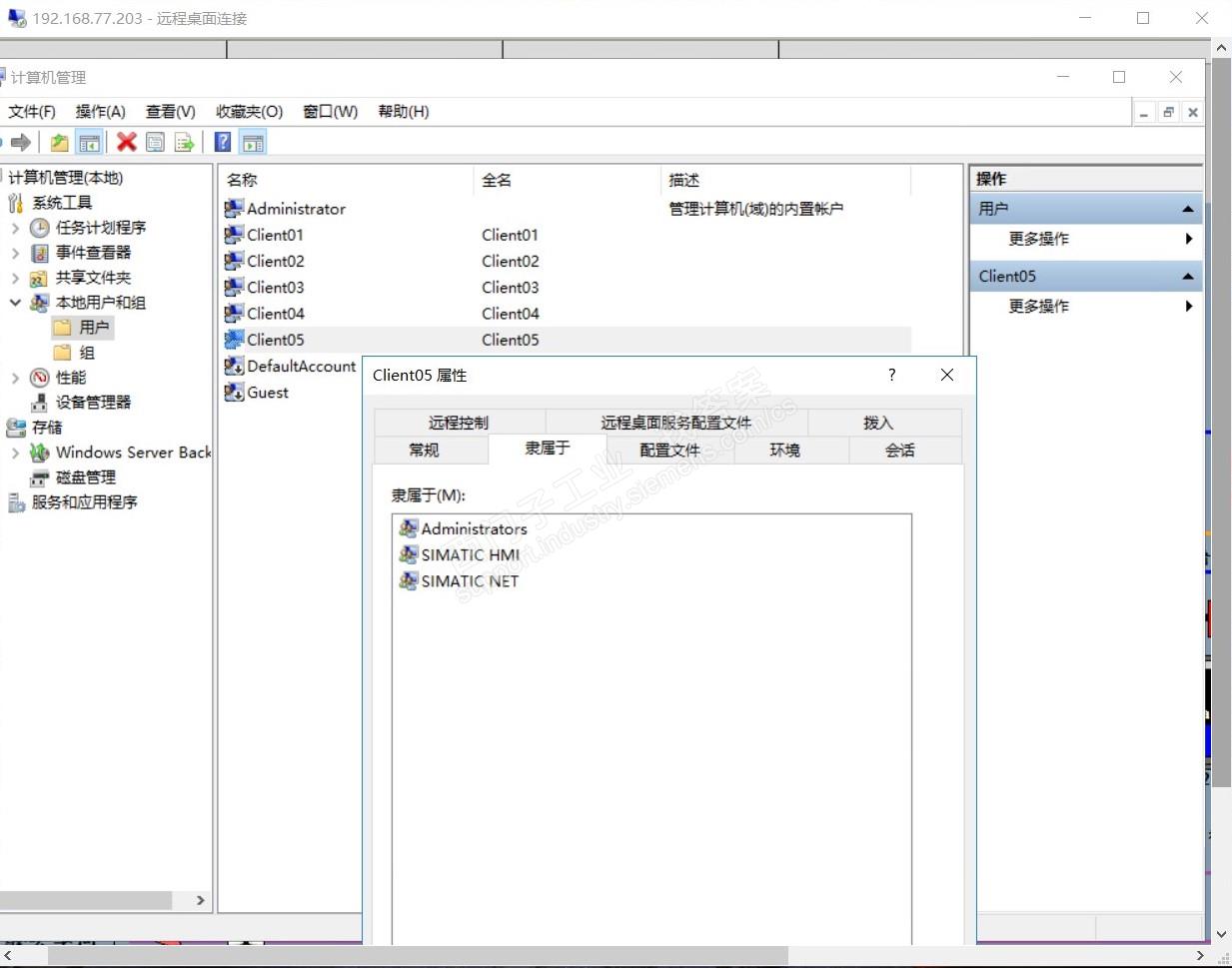Select 性能 tree node
The image size is (1232, 968).
point(71,378)
